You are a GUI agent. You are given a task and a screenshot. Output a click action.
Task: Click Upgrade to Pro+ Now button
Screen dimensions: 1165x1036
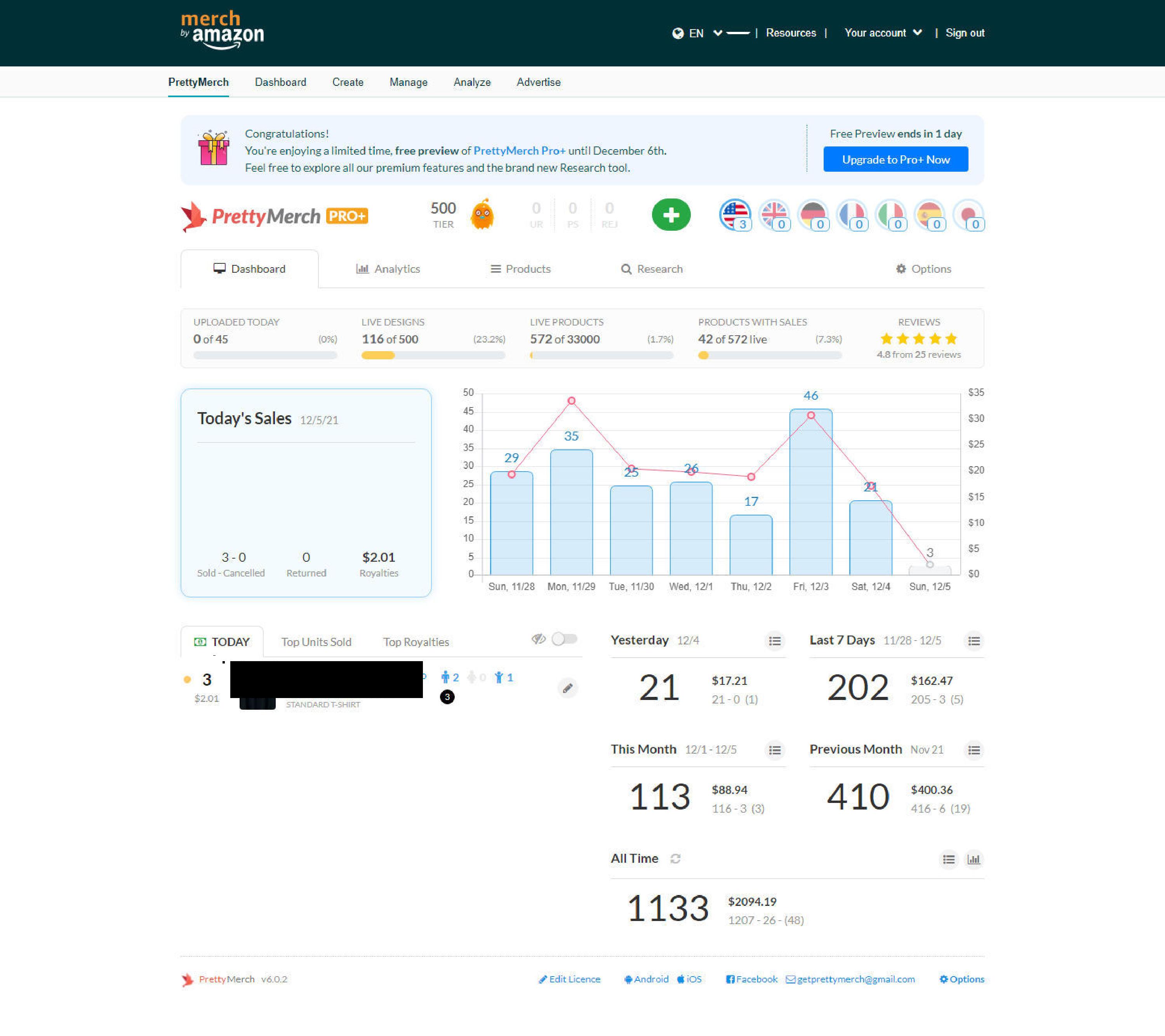(x=895, y=160)
